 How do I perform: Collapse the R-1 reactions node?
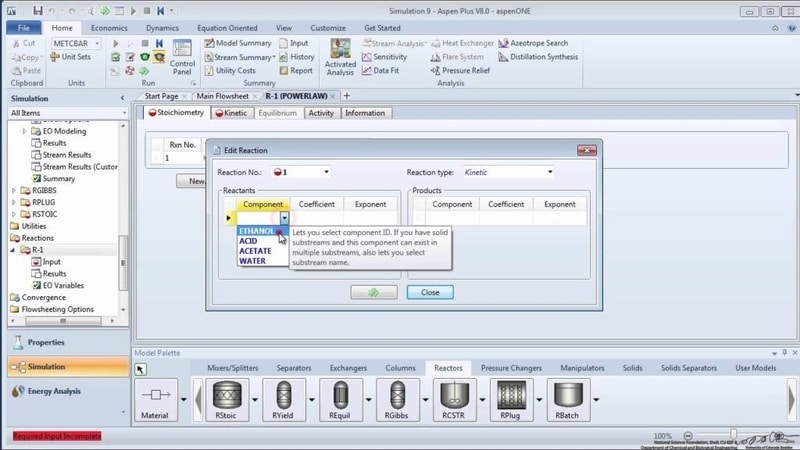(13, 250)
